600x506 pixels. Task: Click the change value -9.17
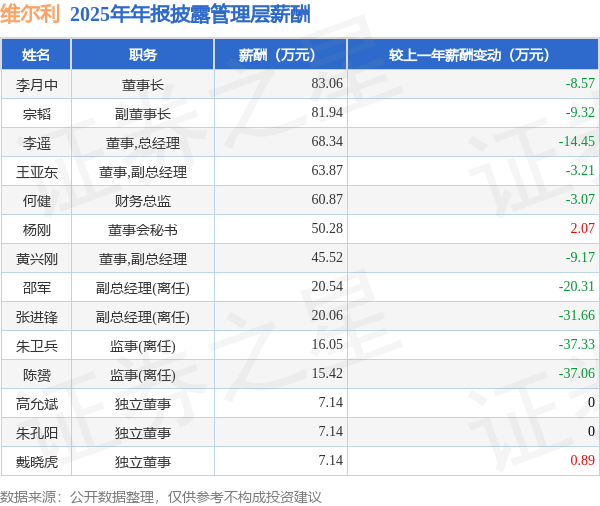tap(580, 258)
